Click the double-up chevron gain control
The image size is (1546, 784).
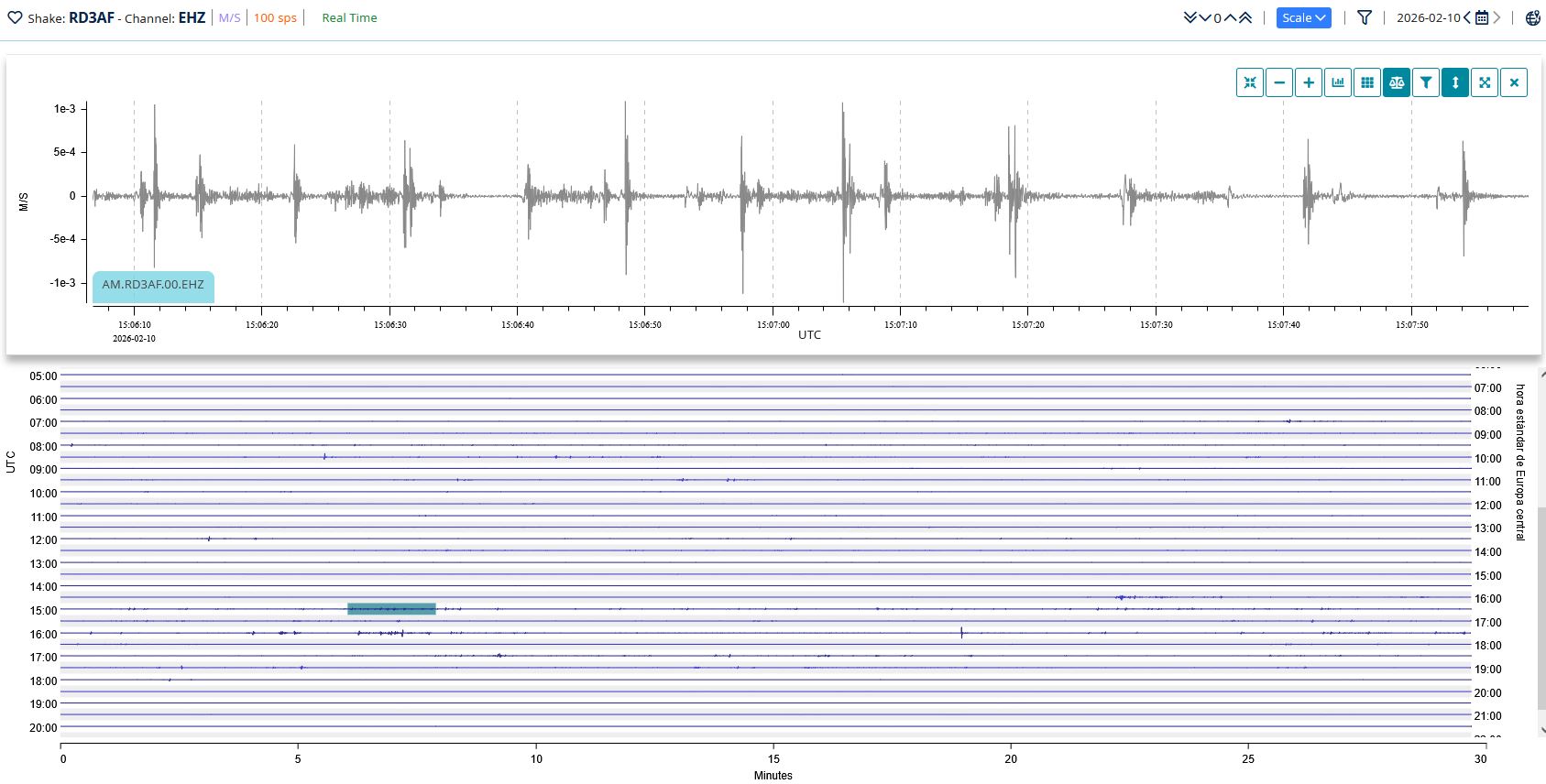pyautogui.click(x=1245, y=17)
